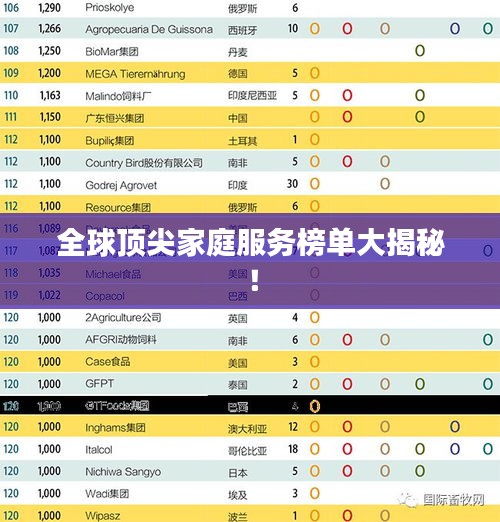Image resolution: width=500 pixels, height=522 pixels.
Task: Click the value 1,150 in the 广东恒兴 row
Action: point(50,117)
